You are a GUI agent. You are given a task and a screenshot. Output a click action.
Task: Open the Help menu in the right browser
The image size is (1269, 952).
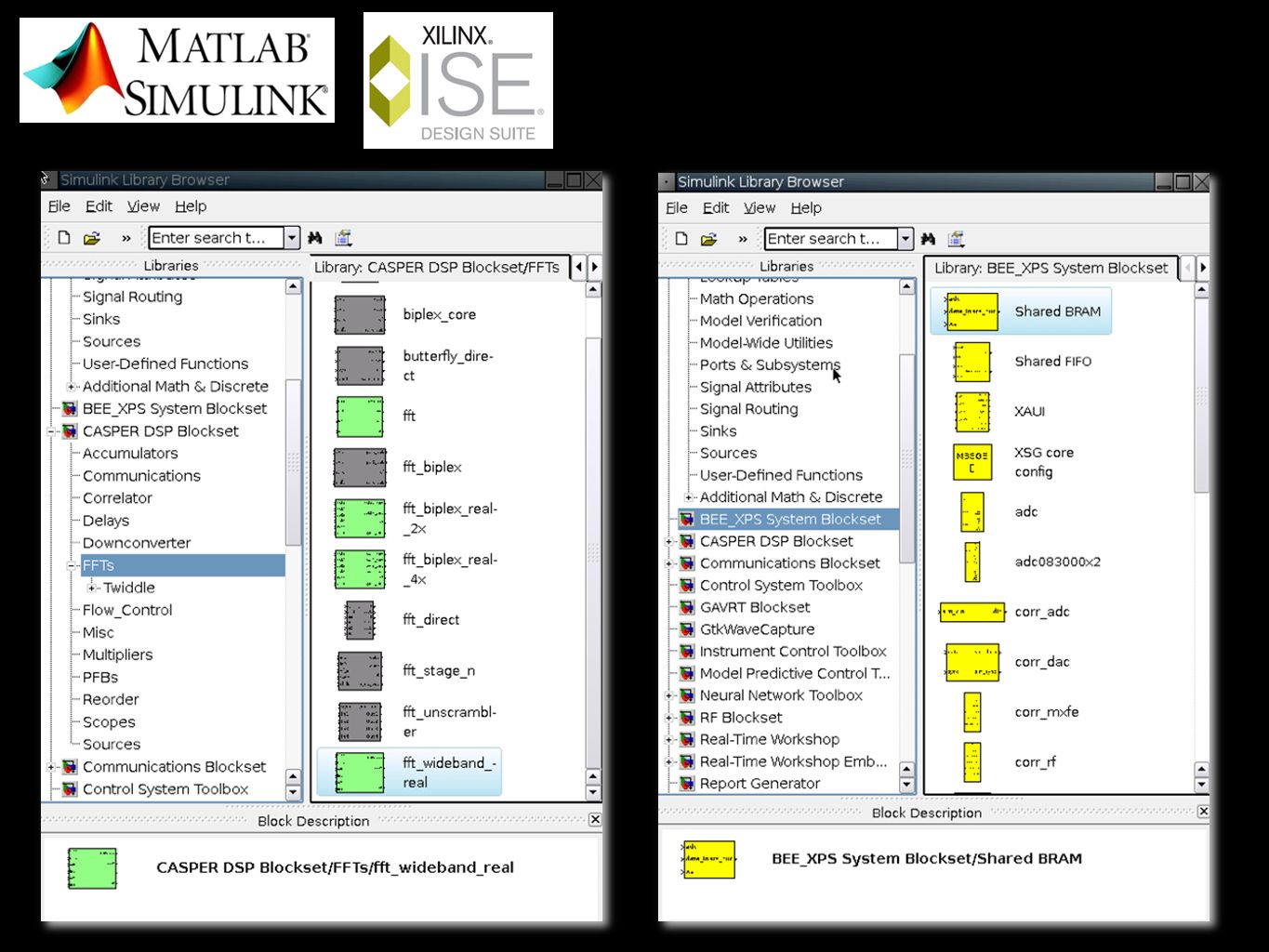coord(806,208)
